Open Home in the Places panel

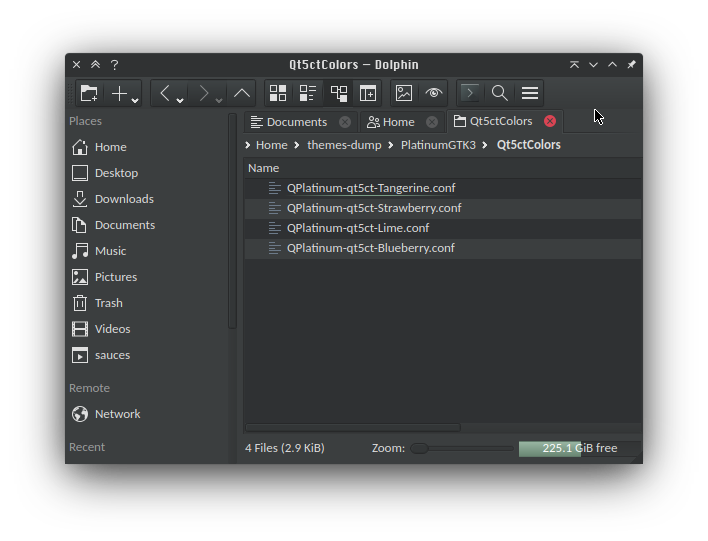tap(147, 147)
